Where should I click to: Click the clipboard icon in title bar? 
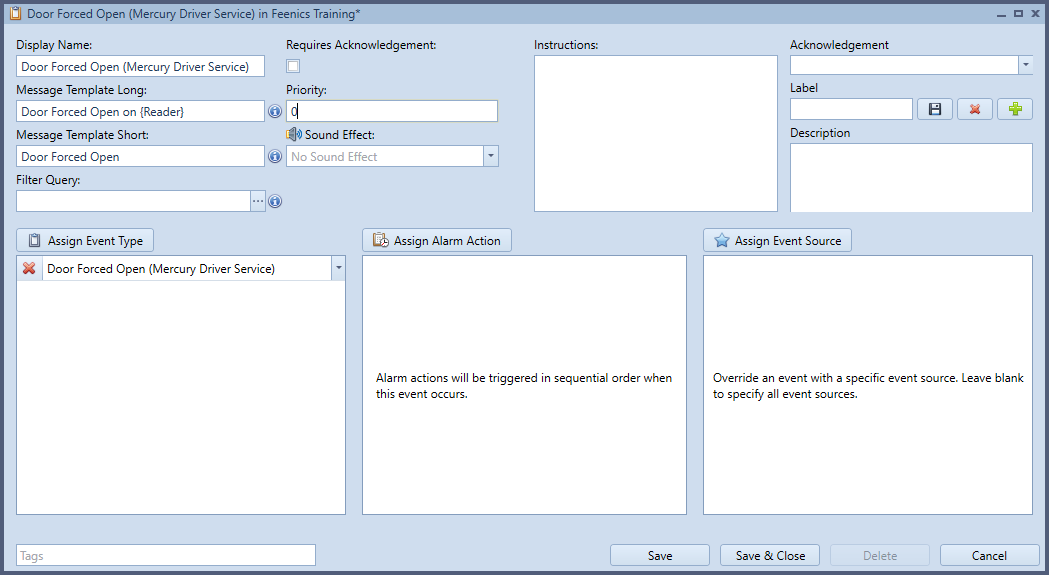(x=15, y=13)
